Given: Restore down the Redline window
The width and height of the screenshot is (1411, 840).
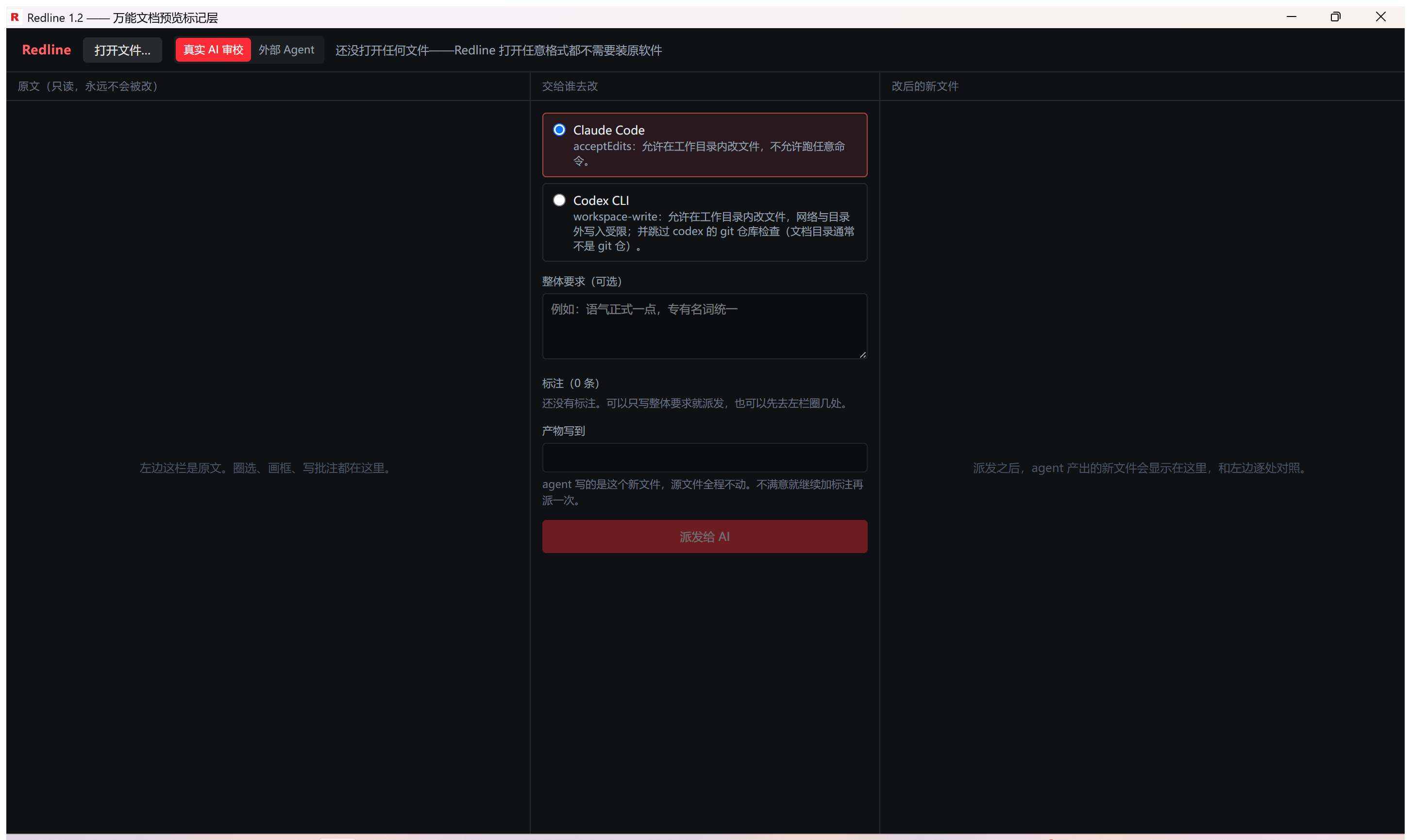Looking at the screenshot, I should click(x=1335, y=17).
